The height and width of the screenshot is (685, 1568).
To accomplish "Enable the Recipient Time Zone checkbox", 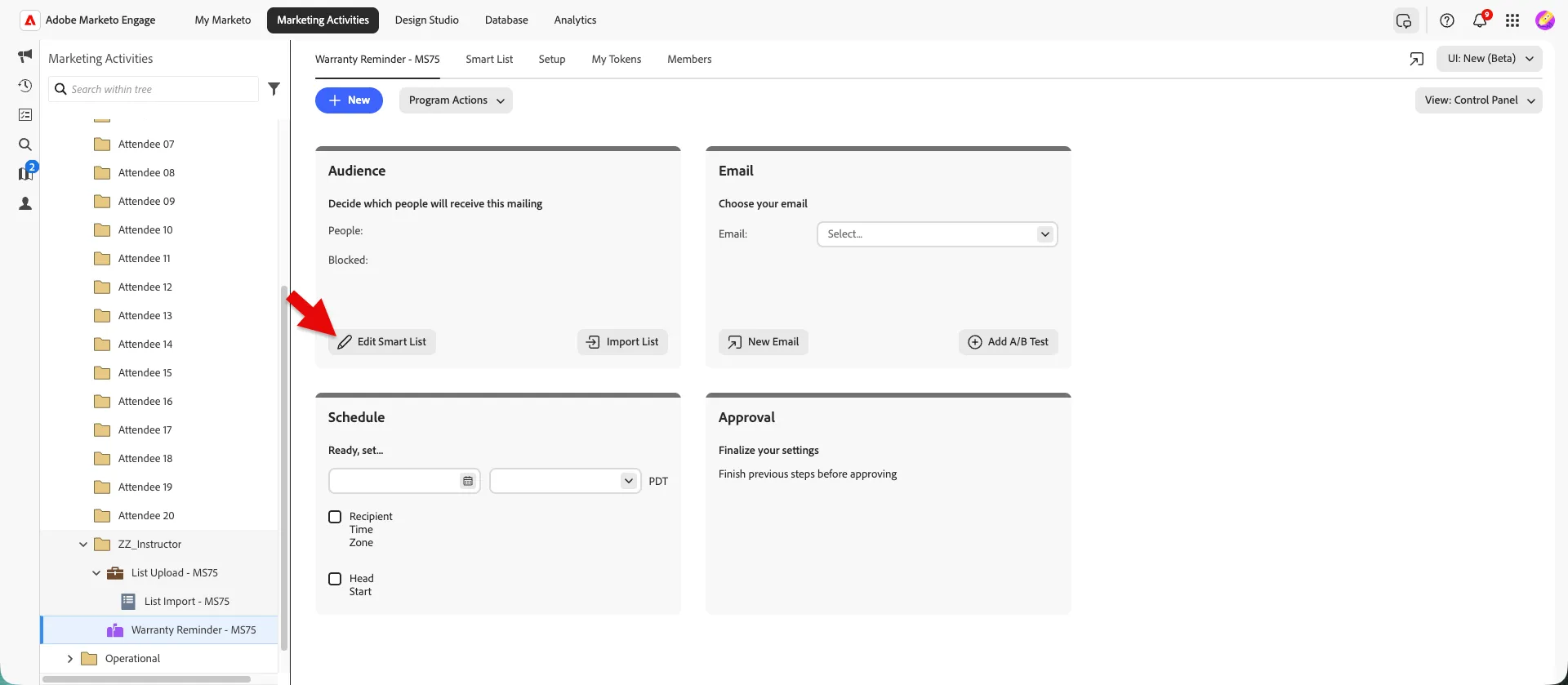I will click(x=335, y=517).
